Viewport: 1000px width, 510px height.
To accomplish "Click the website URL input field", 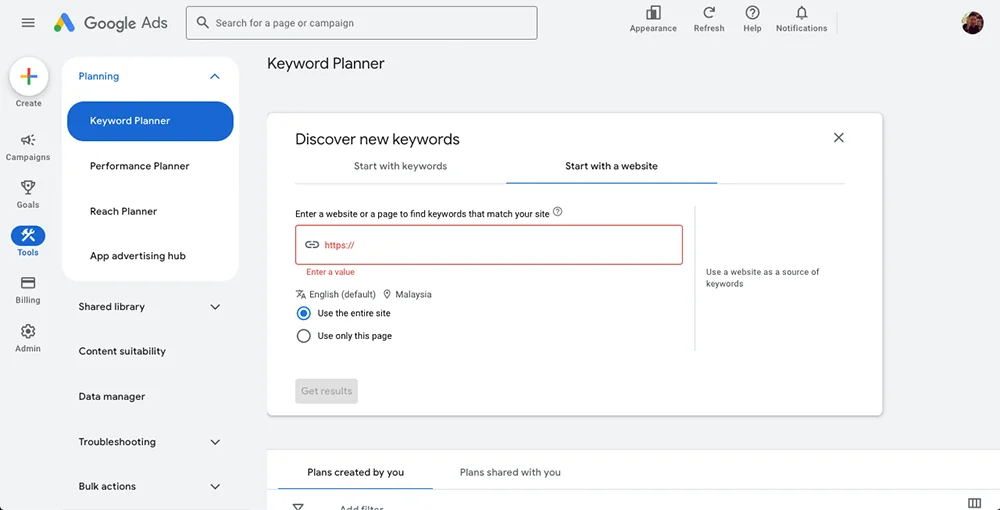I will click(500, 245).
